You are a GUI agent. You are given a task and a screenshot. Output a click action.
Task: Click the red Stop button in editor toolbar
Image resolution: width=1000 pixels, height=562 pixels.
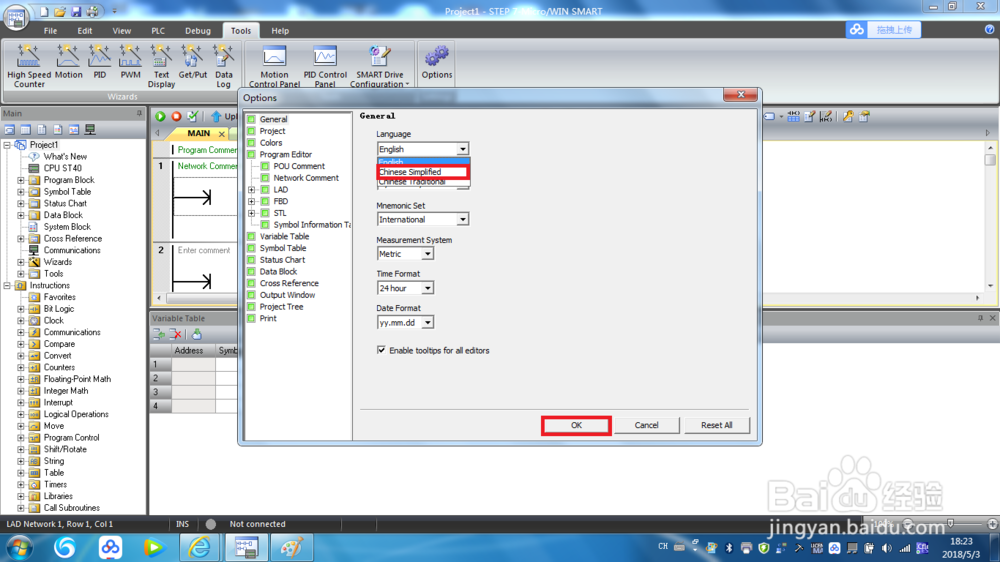177,116
